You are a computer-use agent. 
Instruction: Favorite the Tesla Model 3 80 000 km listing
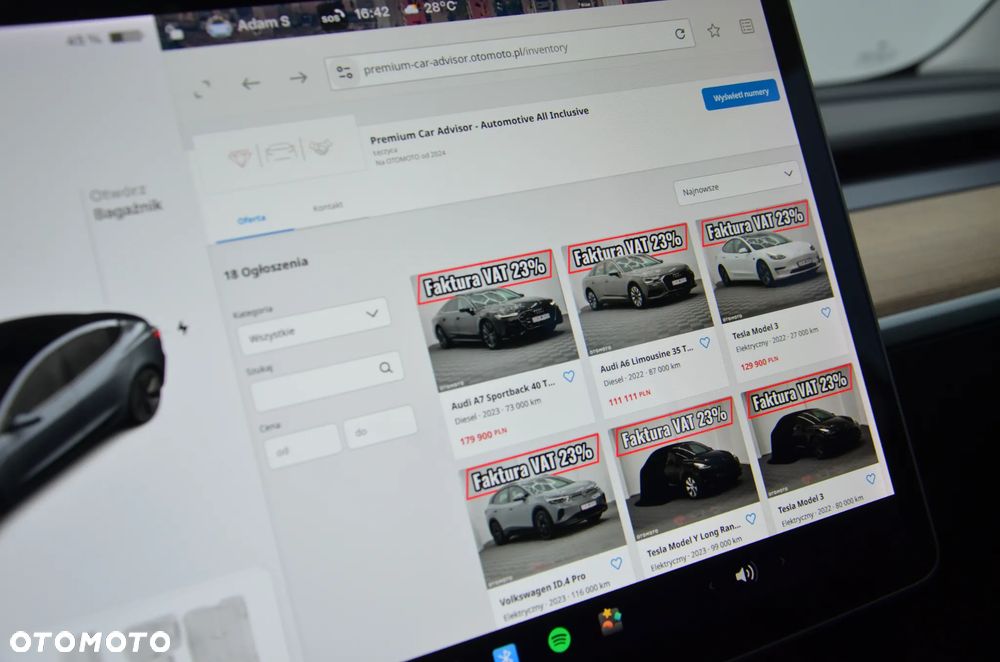871,479
